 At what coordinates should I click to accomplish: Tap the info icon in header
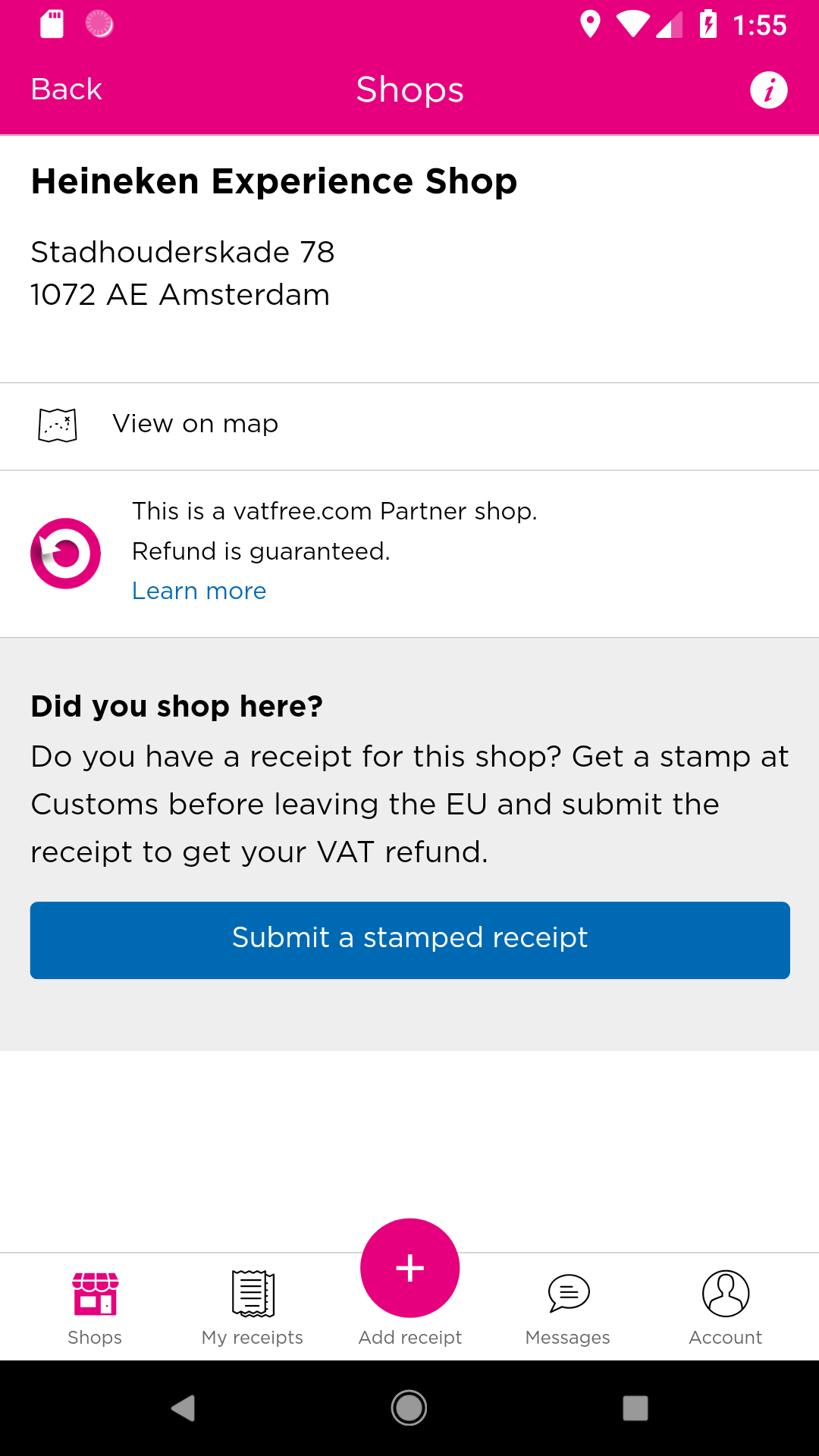(x=768, y=90)
